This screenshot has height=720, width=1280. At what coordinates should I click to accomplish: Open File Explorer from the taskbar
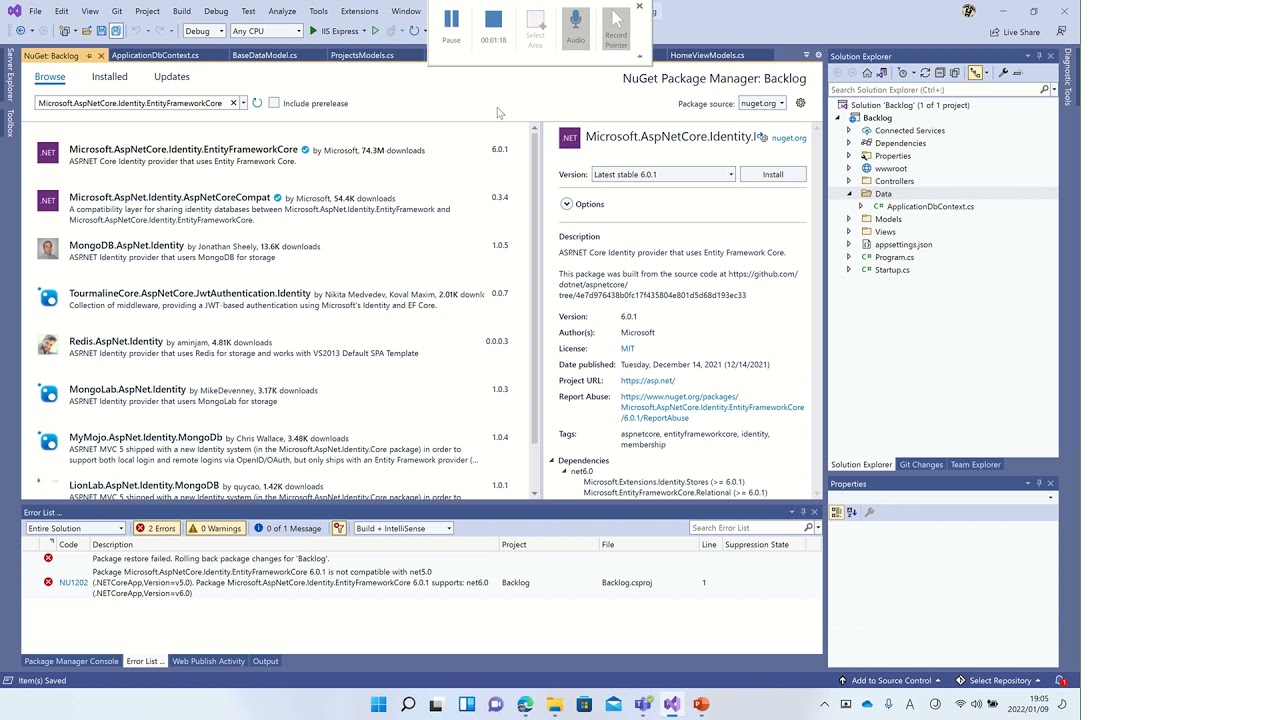(x=554, y=704)
